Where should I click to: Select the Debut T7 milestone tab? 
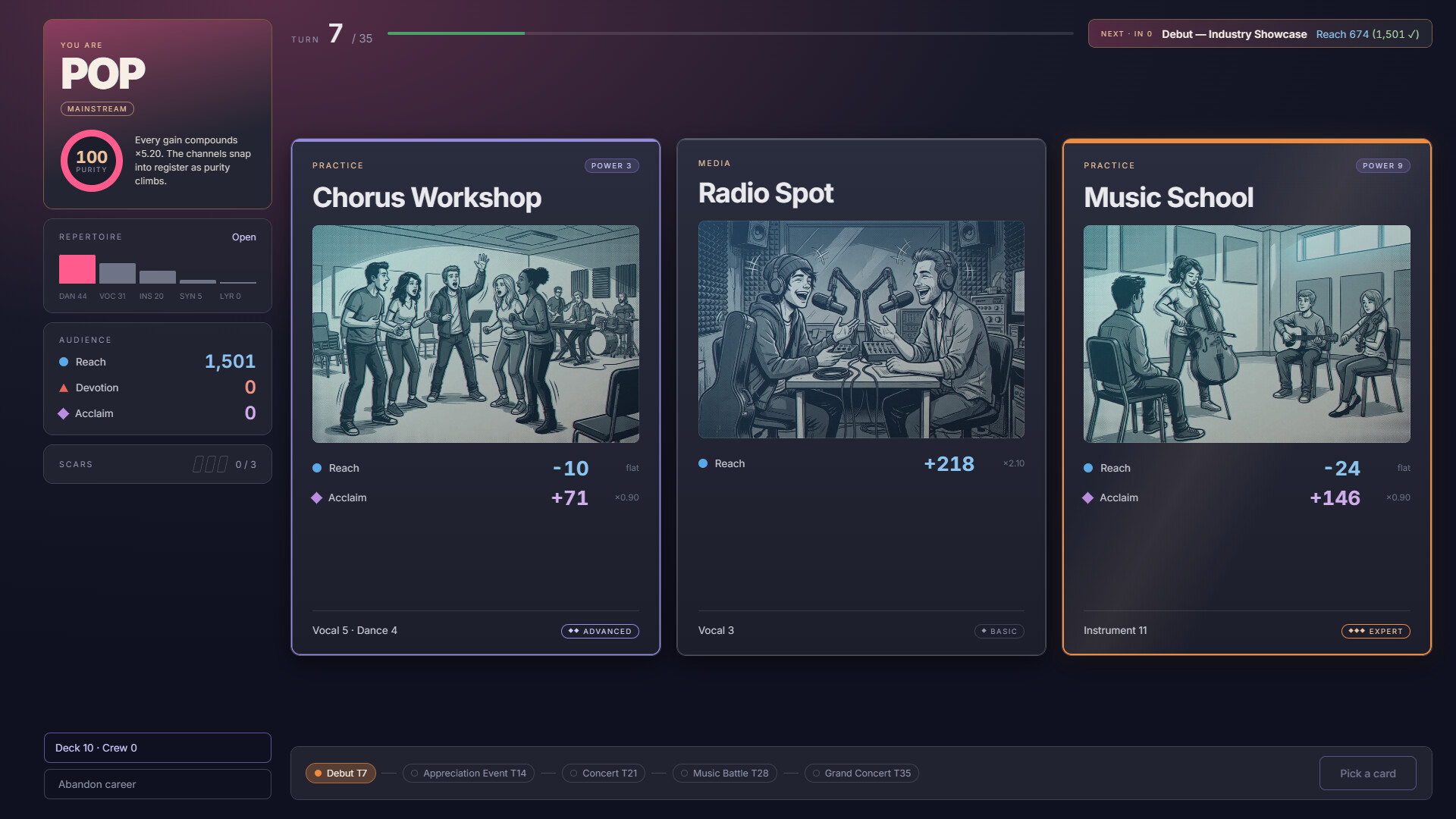coord(340,773)
